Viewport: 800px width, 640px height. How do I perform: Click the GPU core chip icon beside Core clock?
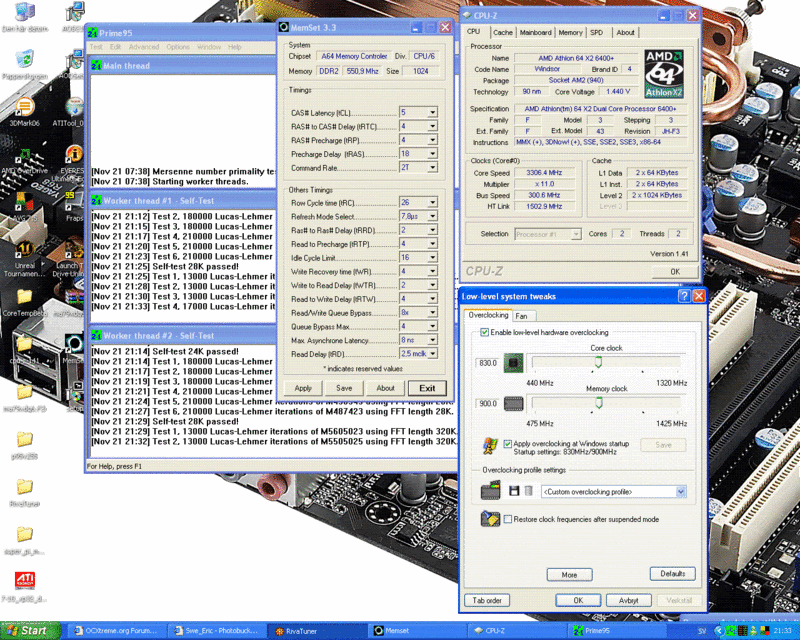(513, 363)
